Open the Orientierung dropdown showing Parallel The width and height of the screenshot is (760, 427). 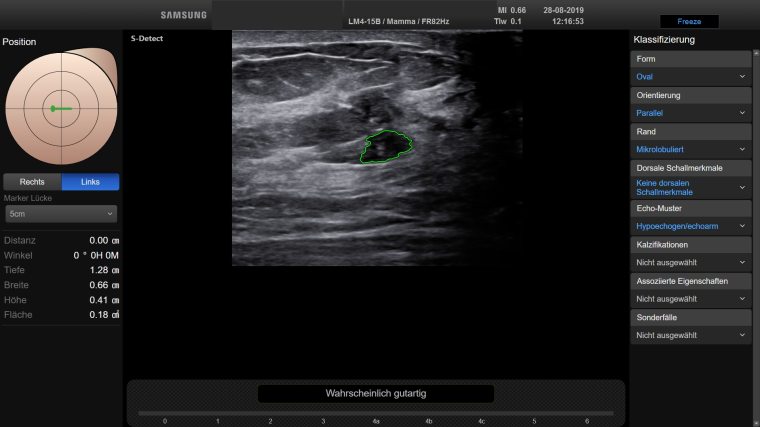690,113
